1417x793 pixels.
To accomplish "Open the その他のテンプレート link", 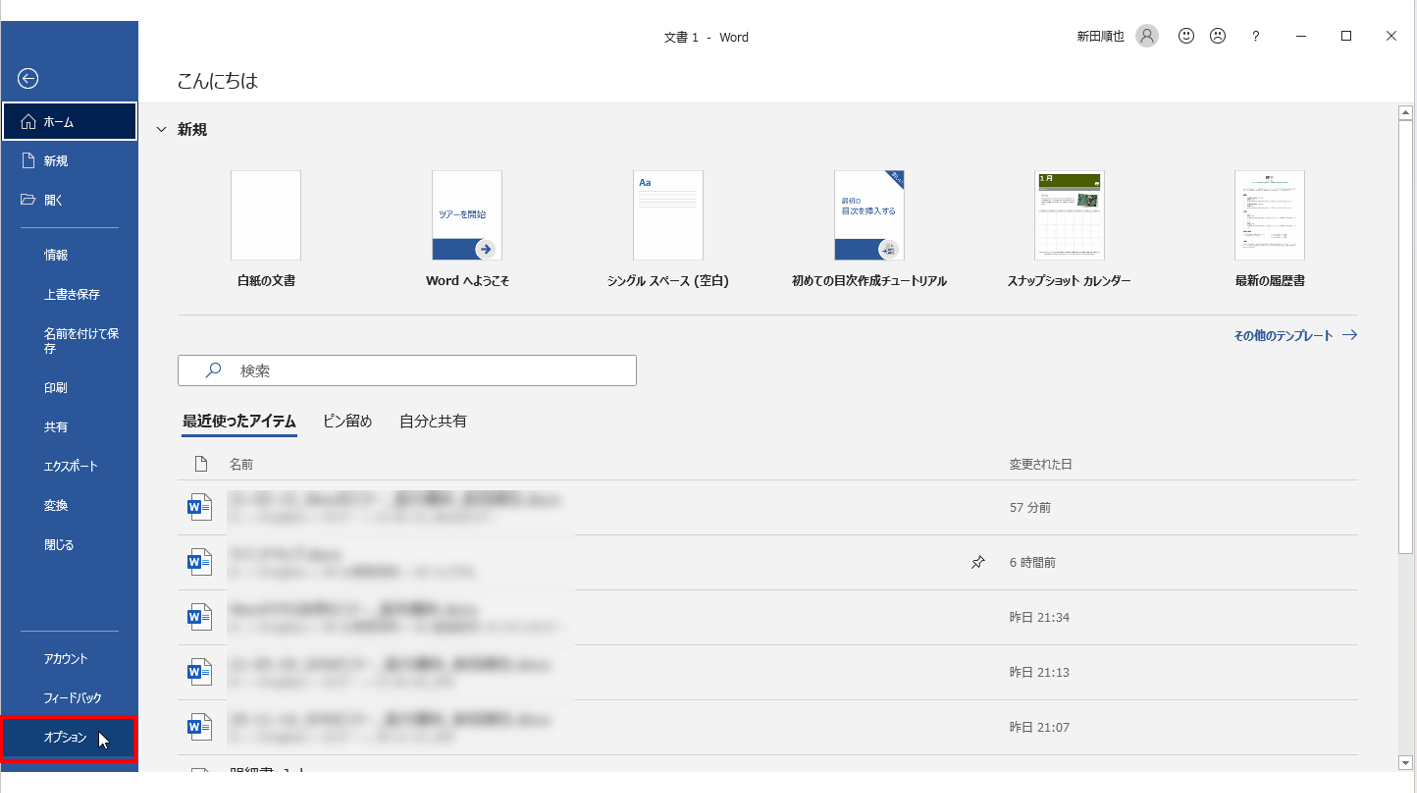I will [x=1294, y=336].
